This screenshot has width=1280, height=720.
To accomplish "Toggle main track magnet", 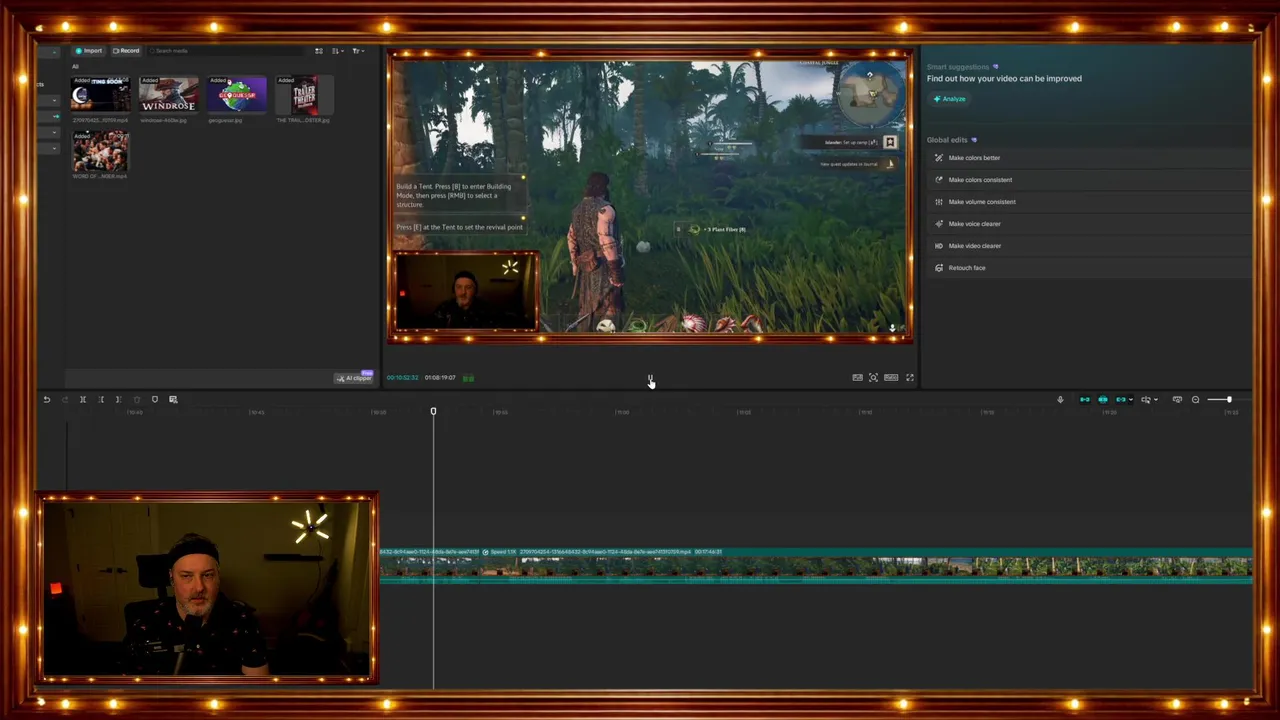I will click(x=1085, y=400).
